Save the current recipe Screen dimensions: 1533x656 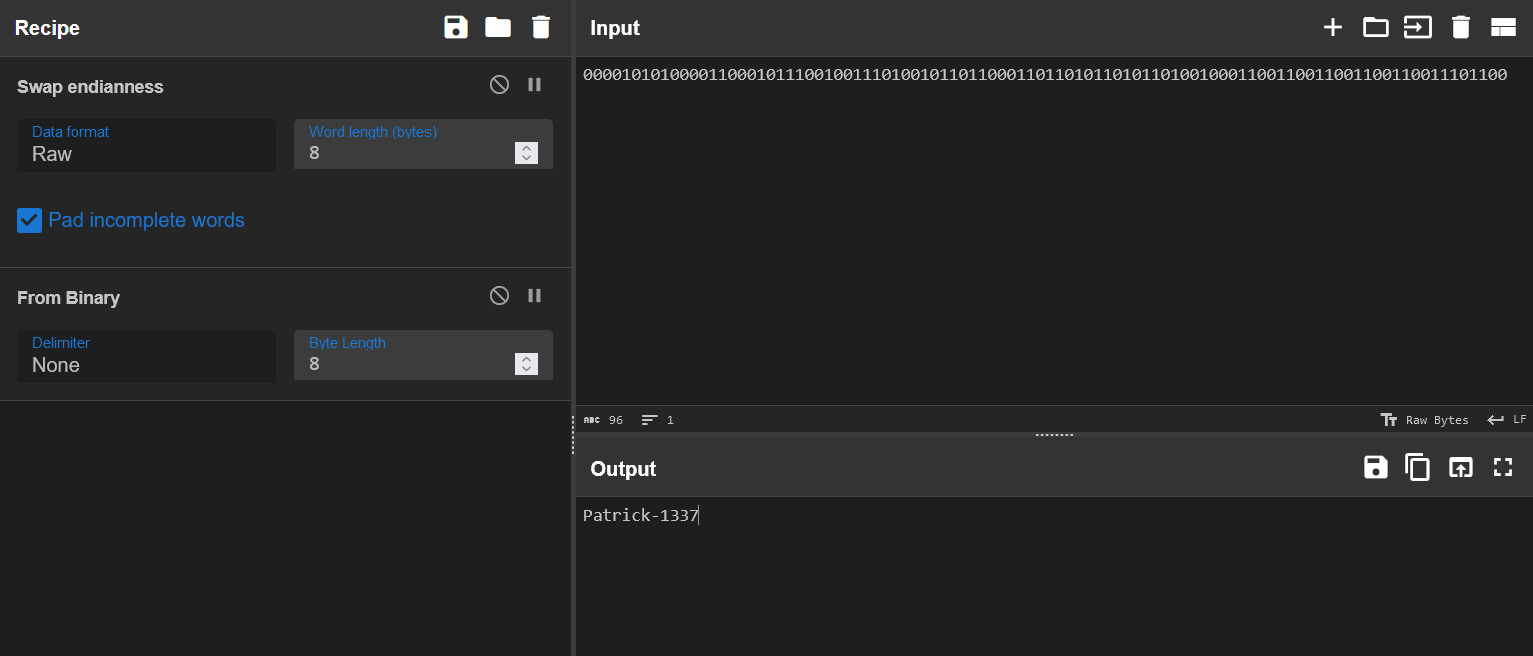[x=456, y=27]
